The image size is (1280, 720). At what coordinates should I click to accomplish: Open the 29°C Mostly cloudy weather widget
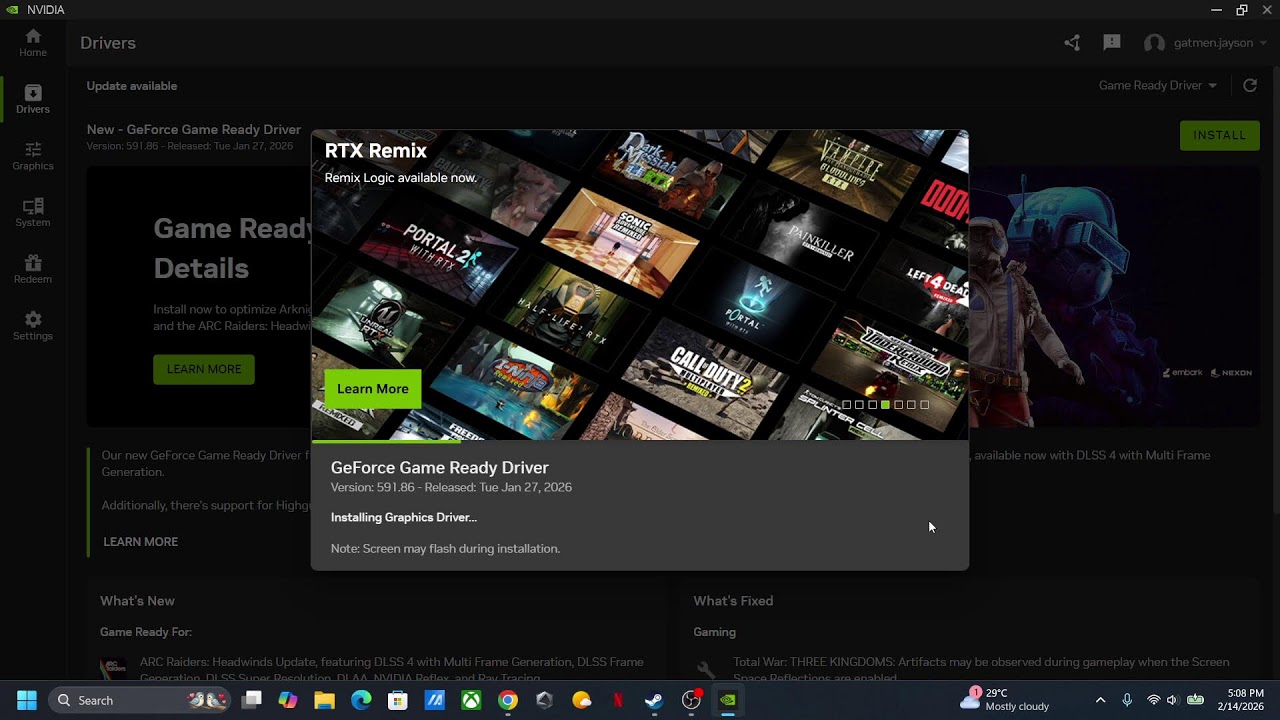(1005, 700)
